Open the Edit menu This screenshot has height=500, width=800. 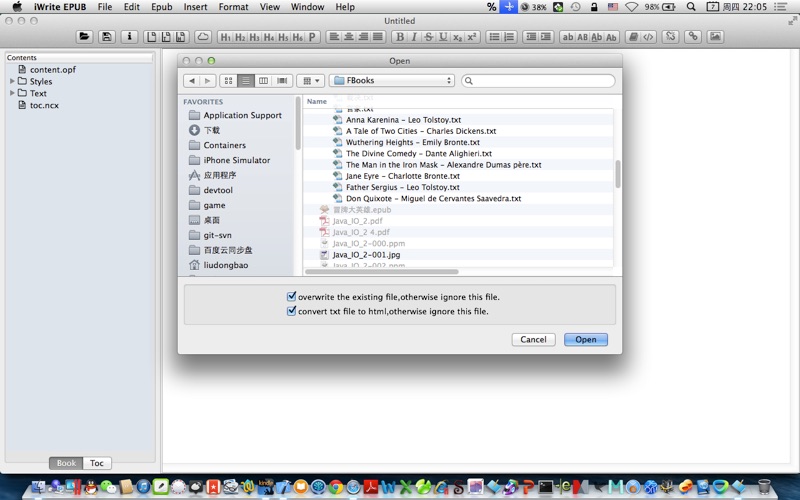pos(132,7)
